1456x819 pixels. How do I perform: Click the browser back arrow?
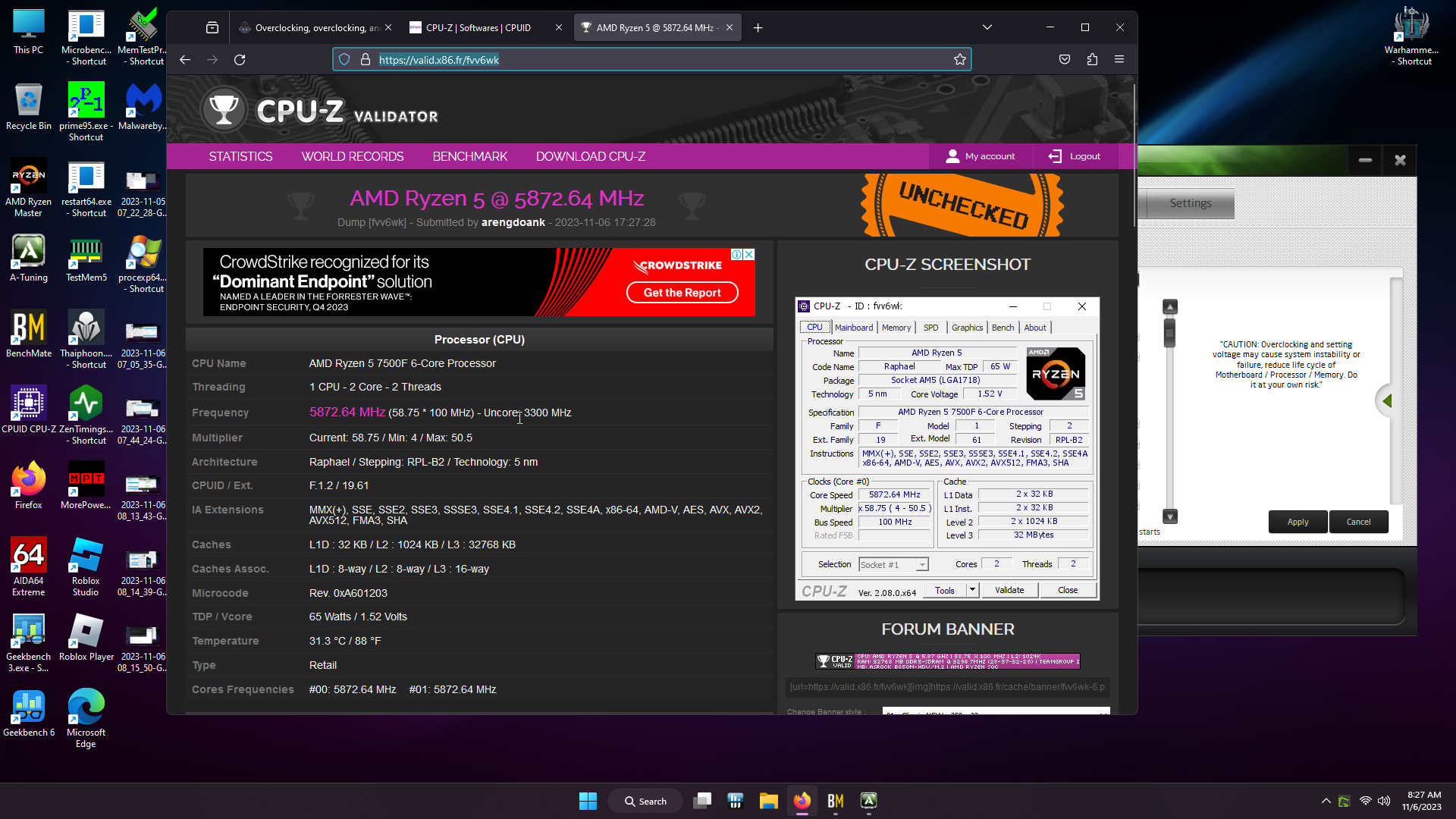(185, 59)
